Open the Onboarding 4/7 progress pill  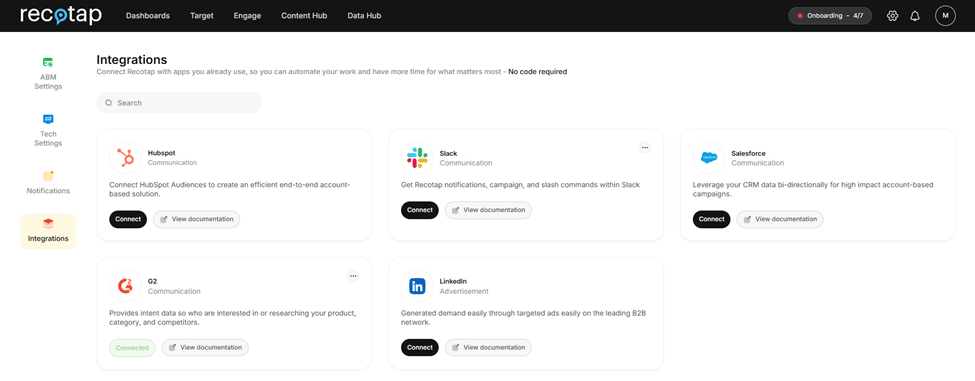[x=829, y=16]
